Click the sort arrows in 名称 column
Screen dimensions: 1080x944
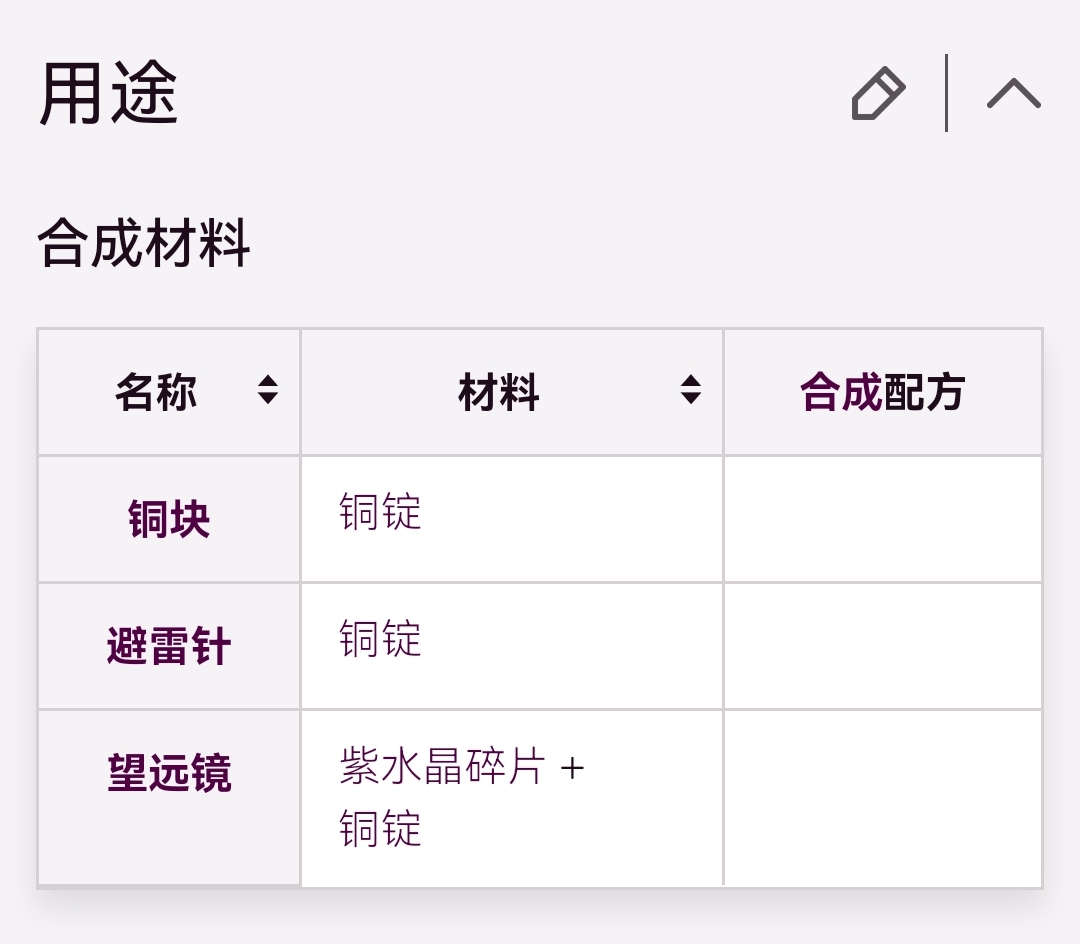coord(267,390)
